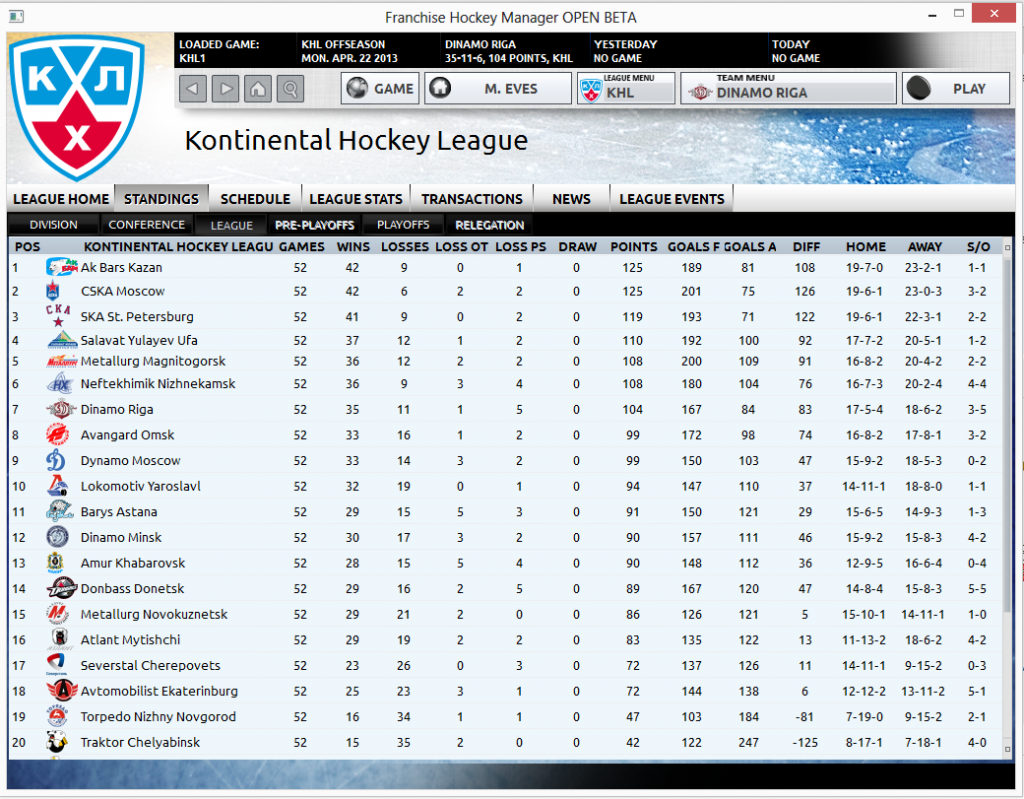Click the Metallurg Magnitogorsk logo
The height and width of the screenshot is (799, 1024).
[62, 361]
